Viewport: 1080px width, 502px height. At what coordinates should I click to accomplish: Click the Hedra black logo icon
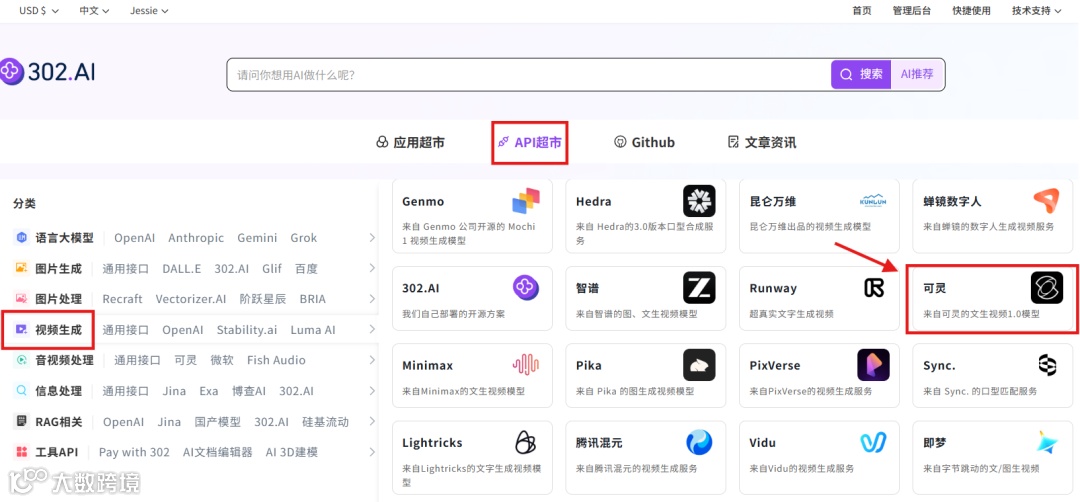tap(699, 201)
